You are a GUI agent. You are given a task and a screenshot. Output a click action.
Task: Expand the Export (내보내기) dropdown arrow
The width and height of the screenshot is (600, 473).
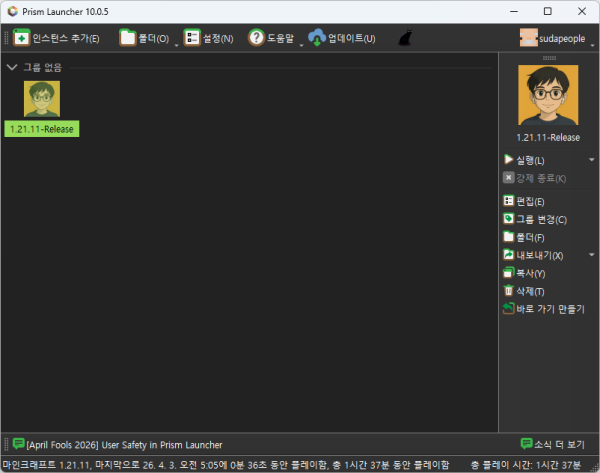(591, 255)
